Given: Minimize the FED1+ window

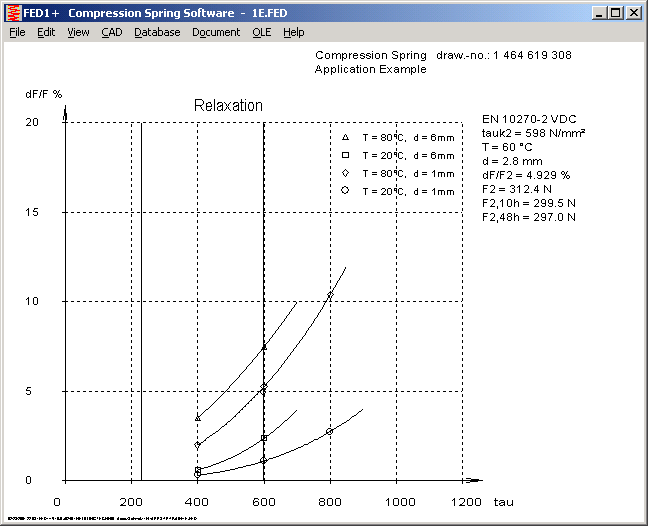Looking at the screenshot, I should click(597, 13).
